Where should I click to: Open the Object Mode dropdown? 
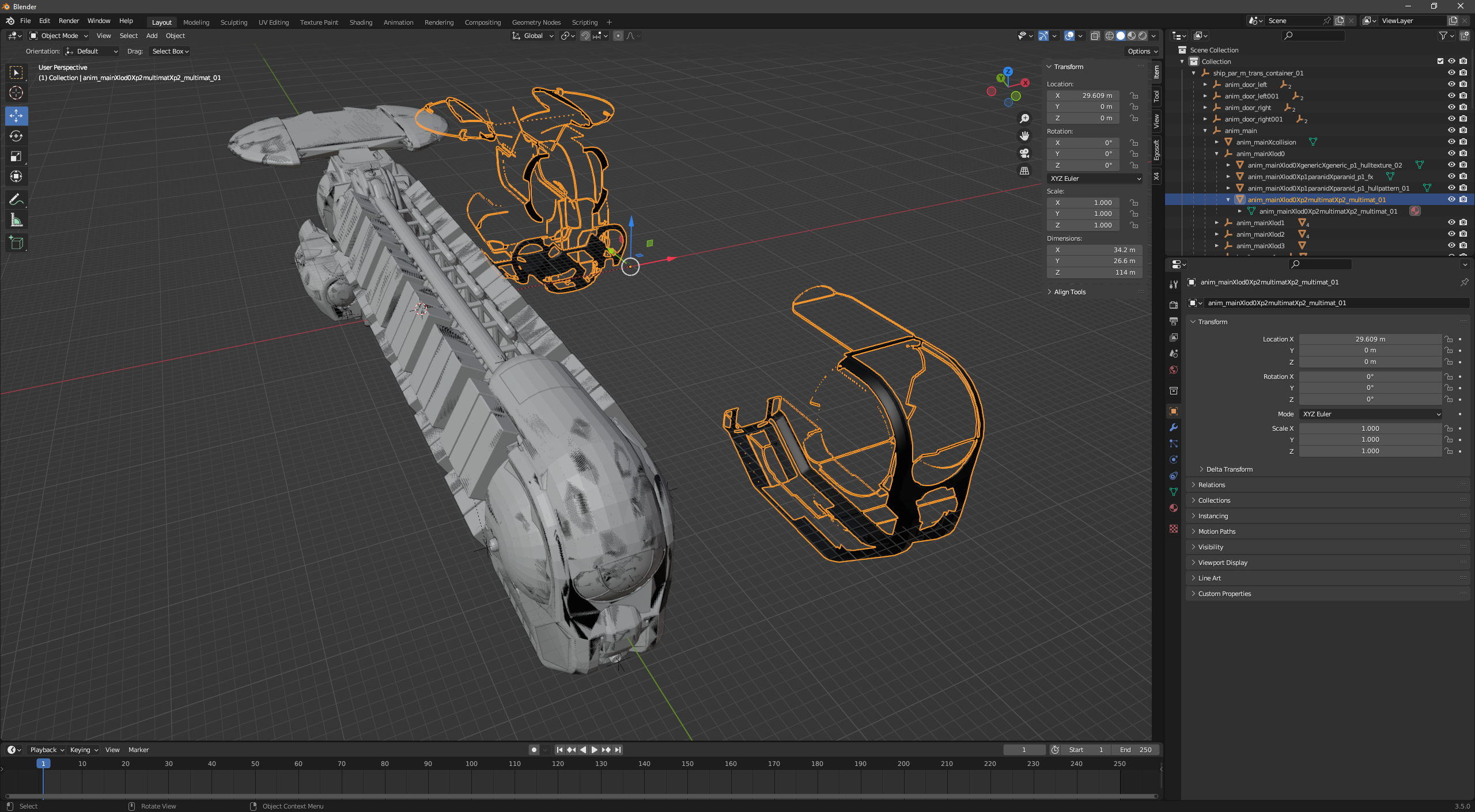(59, 36)
